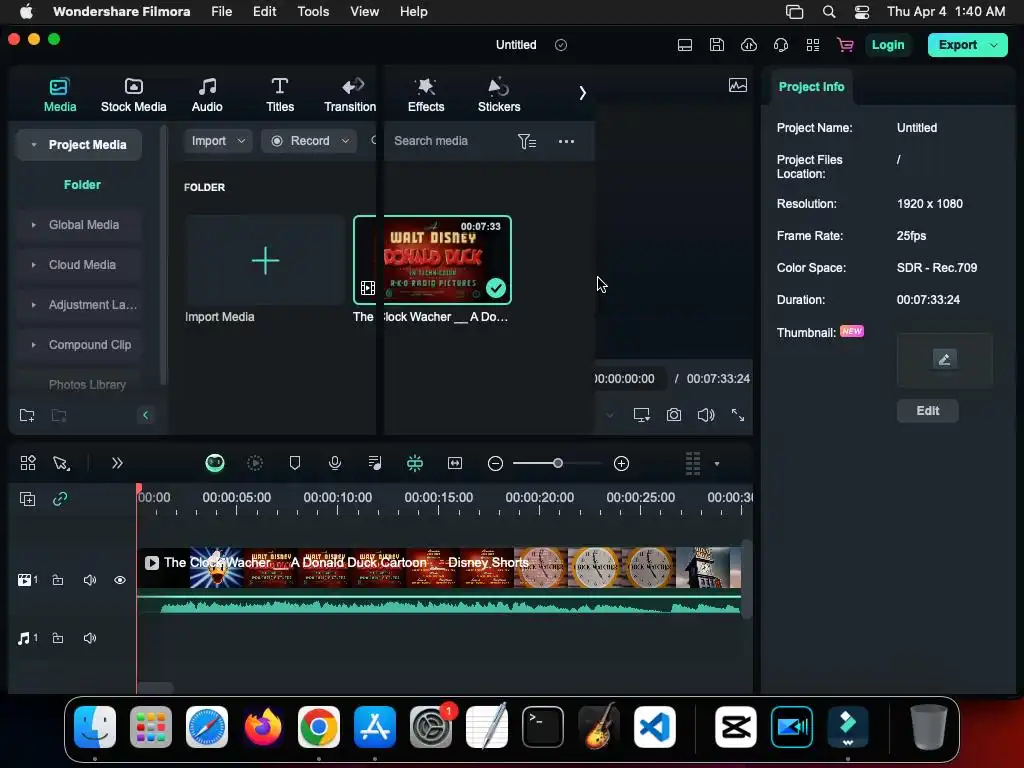The height and width of the screenshot is (768, 1024).
Task: Expand the Cloud Media tree item
Action: [33, 264]
